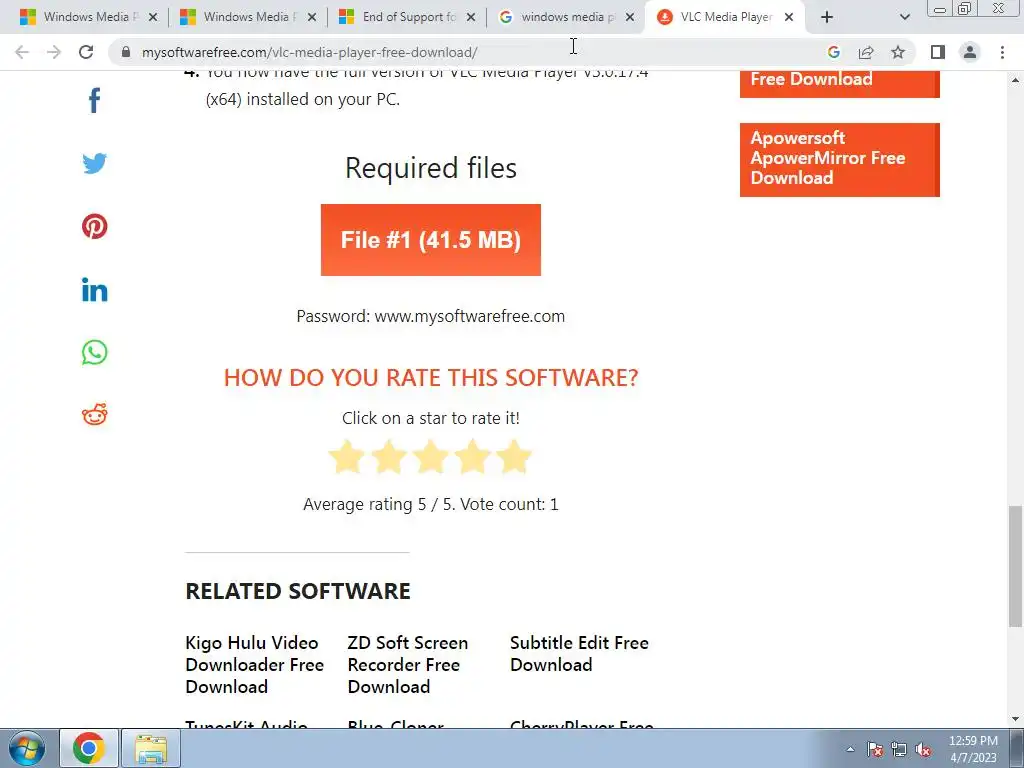Click the scrollbar up arrow
Screen dimensions: 1024x768
point(1016,80)
